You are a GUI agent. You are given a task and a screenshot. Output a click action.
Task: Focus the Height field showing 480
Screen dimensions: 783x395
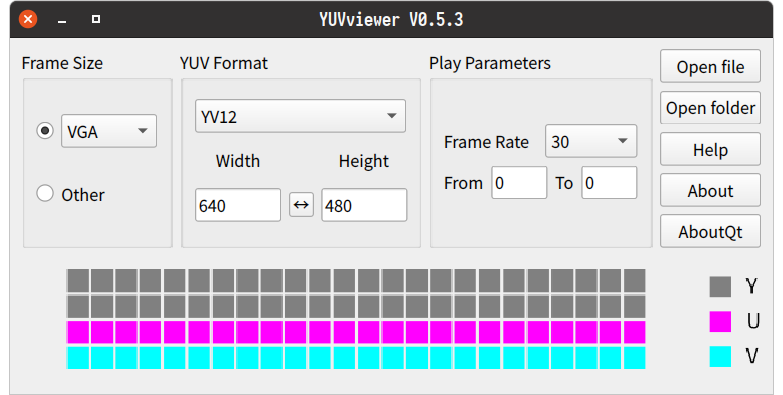tap(364, 205)
